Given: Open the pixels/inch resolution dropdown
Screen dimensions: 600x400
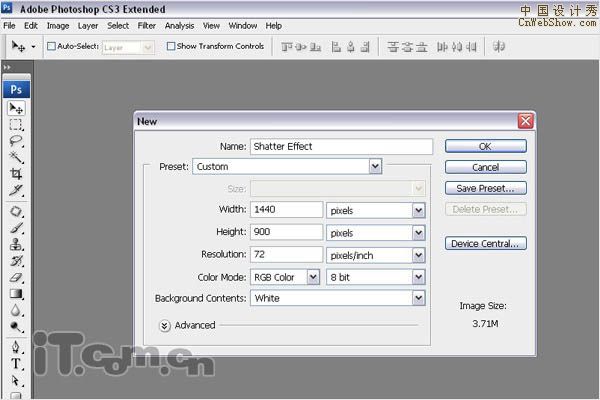Looking at the screenshot, I should (376, 255).
